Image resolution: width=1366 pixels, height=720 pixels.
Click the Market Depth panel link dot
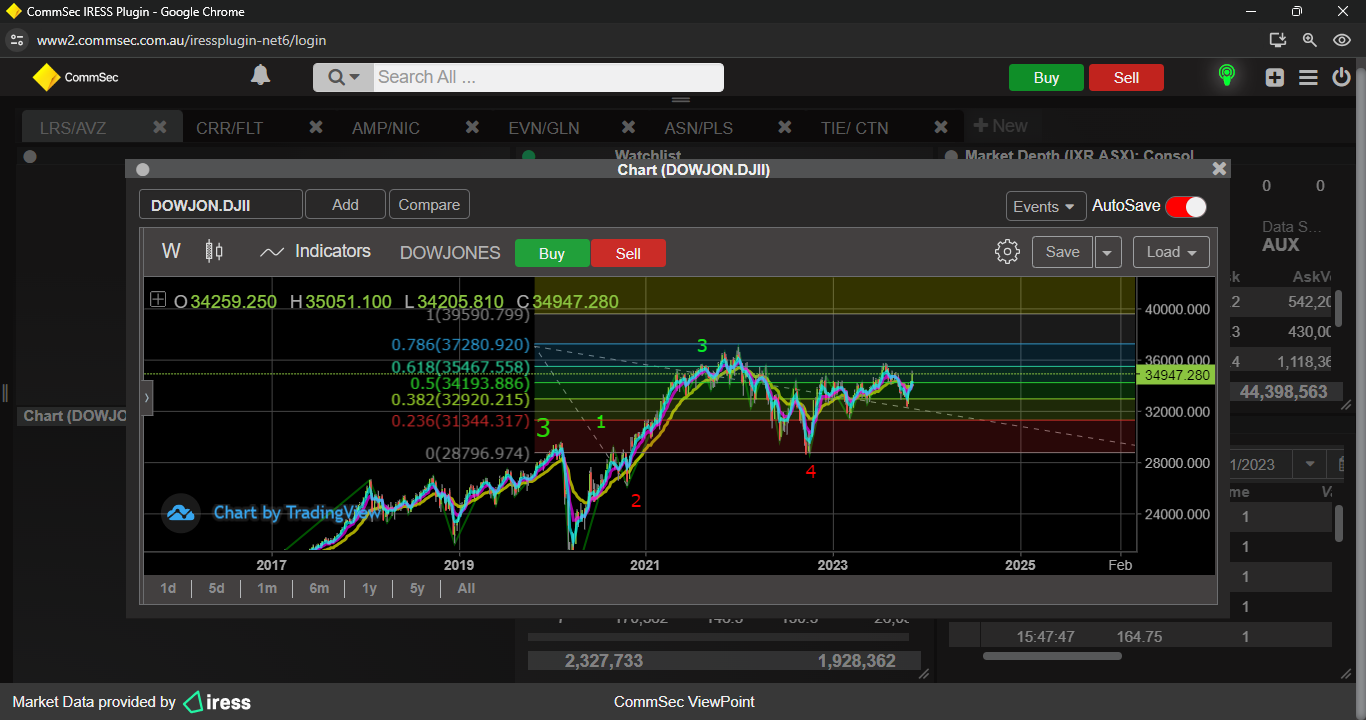tap(950, 156)
